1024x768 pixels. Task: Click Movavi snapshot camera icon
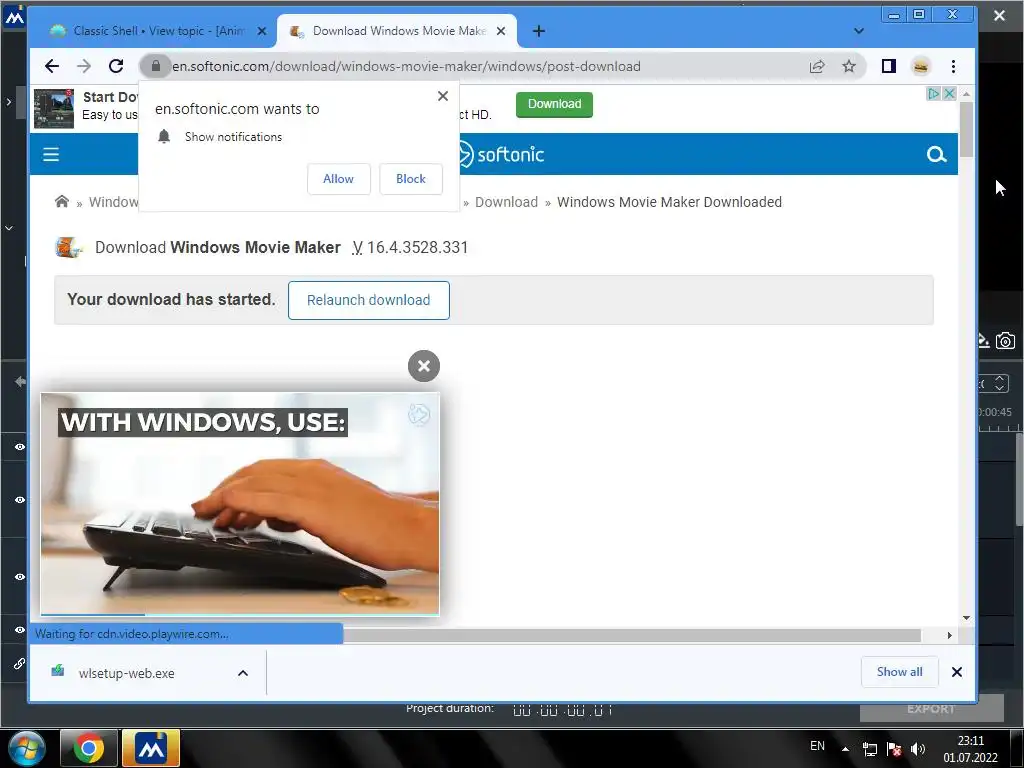1005,340
